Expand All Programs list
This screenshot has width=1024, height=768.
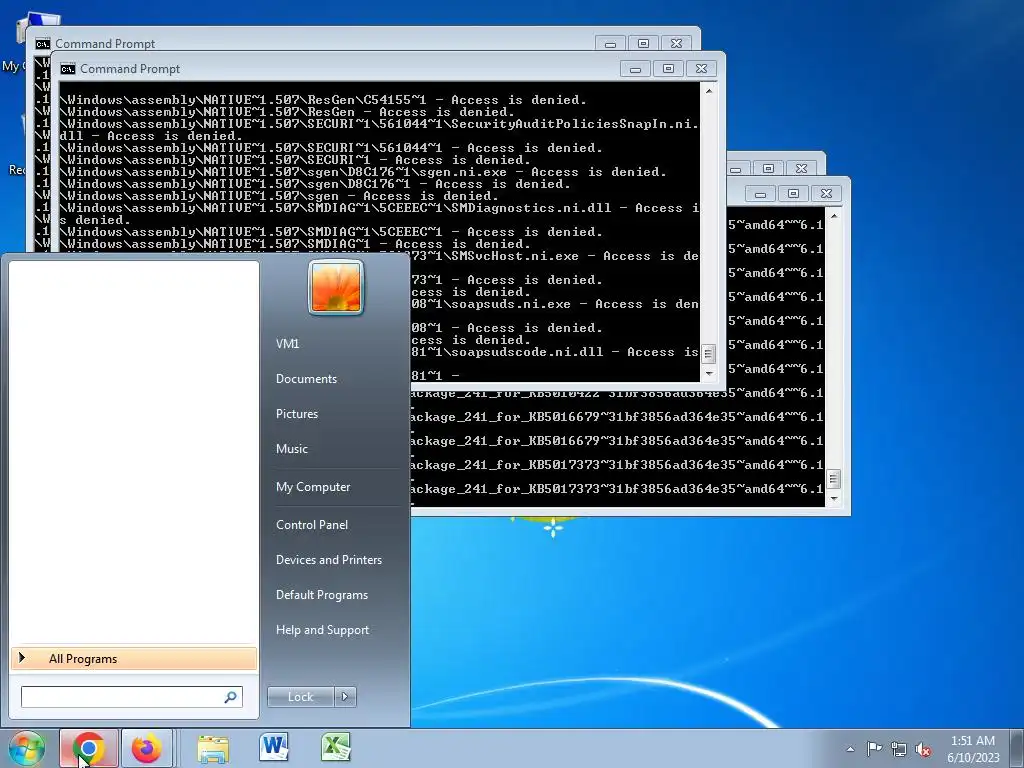coord(134,659)
